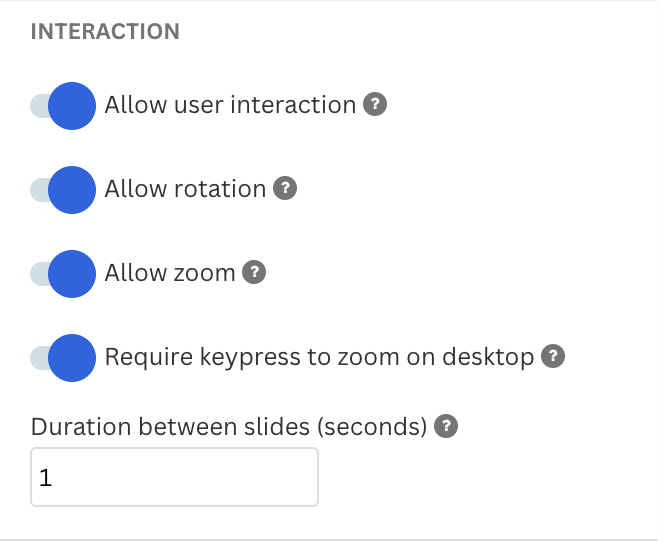
Task: Turn off the Allow user interaction switch
Action: pyautogui.click(x=70, y=105)
